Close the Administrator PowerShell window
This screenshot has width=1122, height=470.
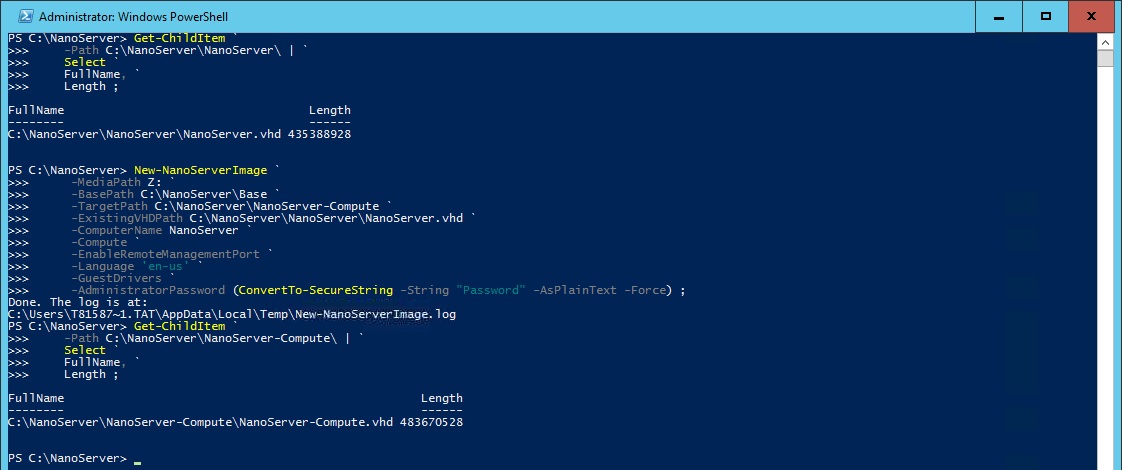point(1092,16)
